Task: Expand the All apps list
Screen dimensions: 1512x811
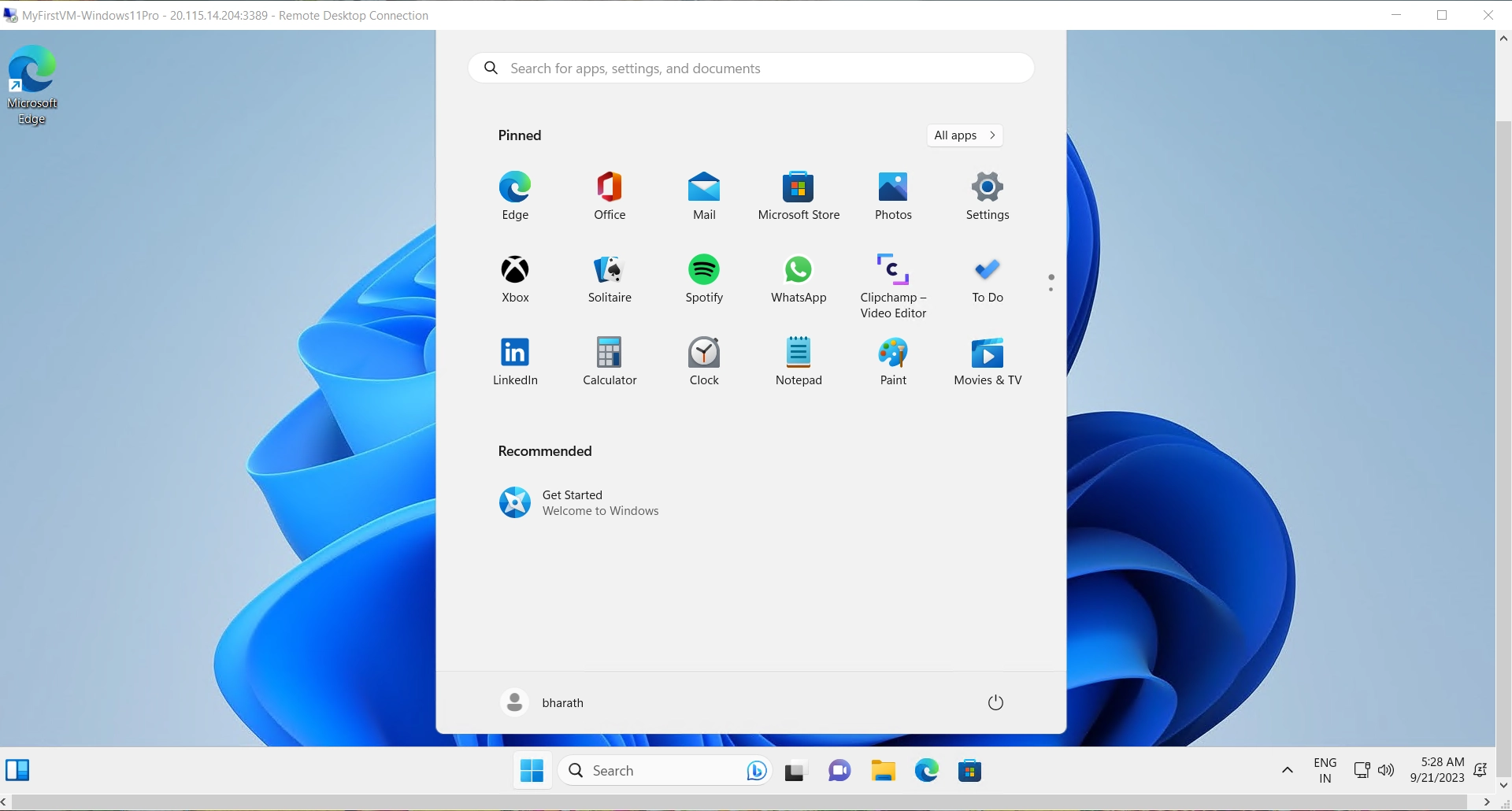Action: tap(965, 135)
